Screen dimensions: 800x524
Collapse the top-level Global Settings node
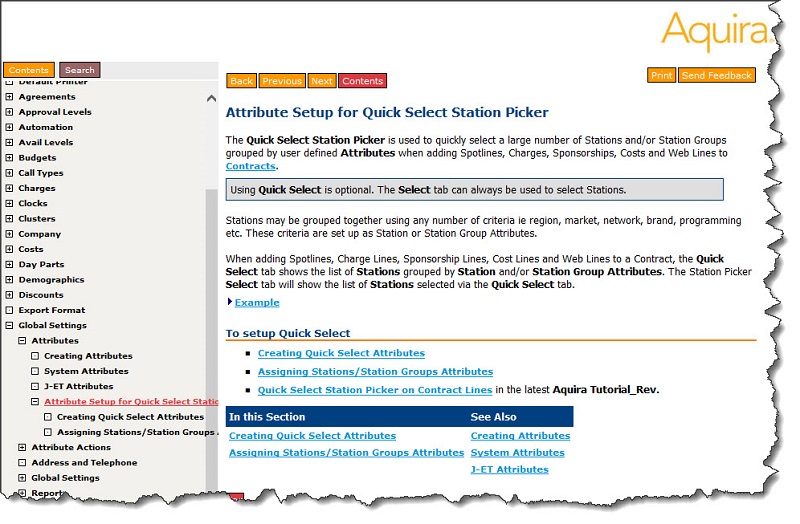pyautogui.click(x=9, y=325)
